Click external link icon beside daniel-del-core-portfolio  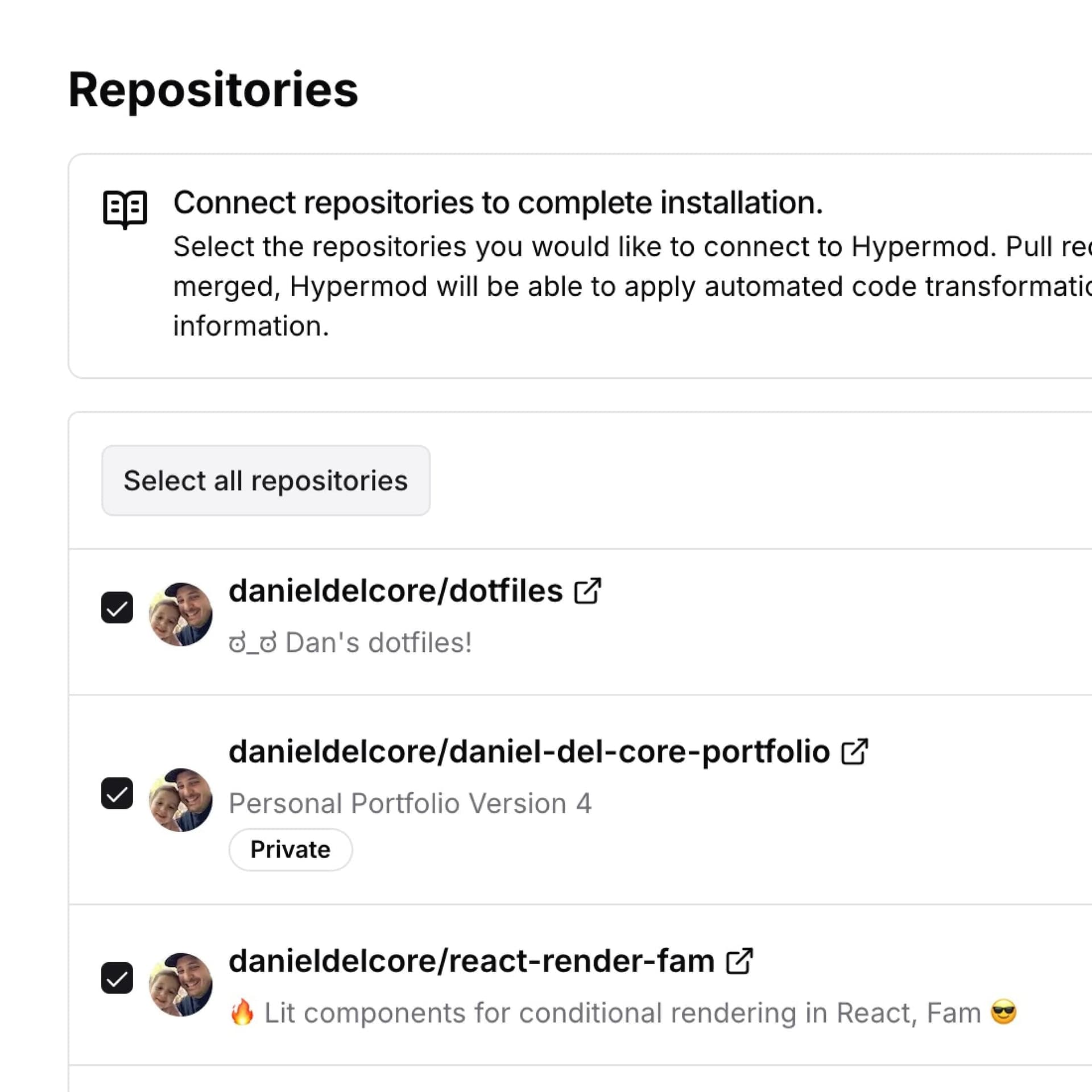[854, 752]
